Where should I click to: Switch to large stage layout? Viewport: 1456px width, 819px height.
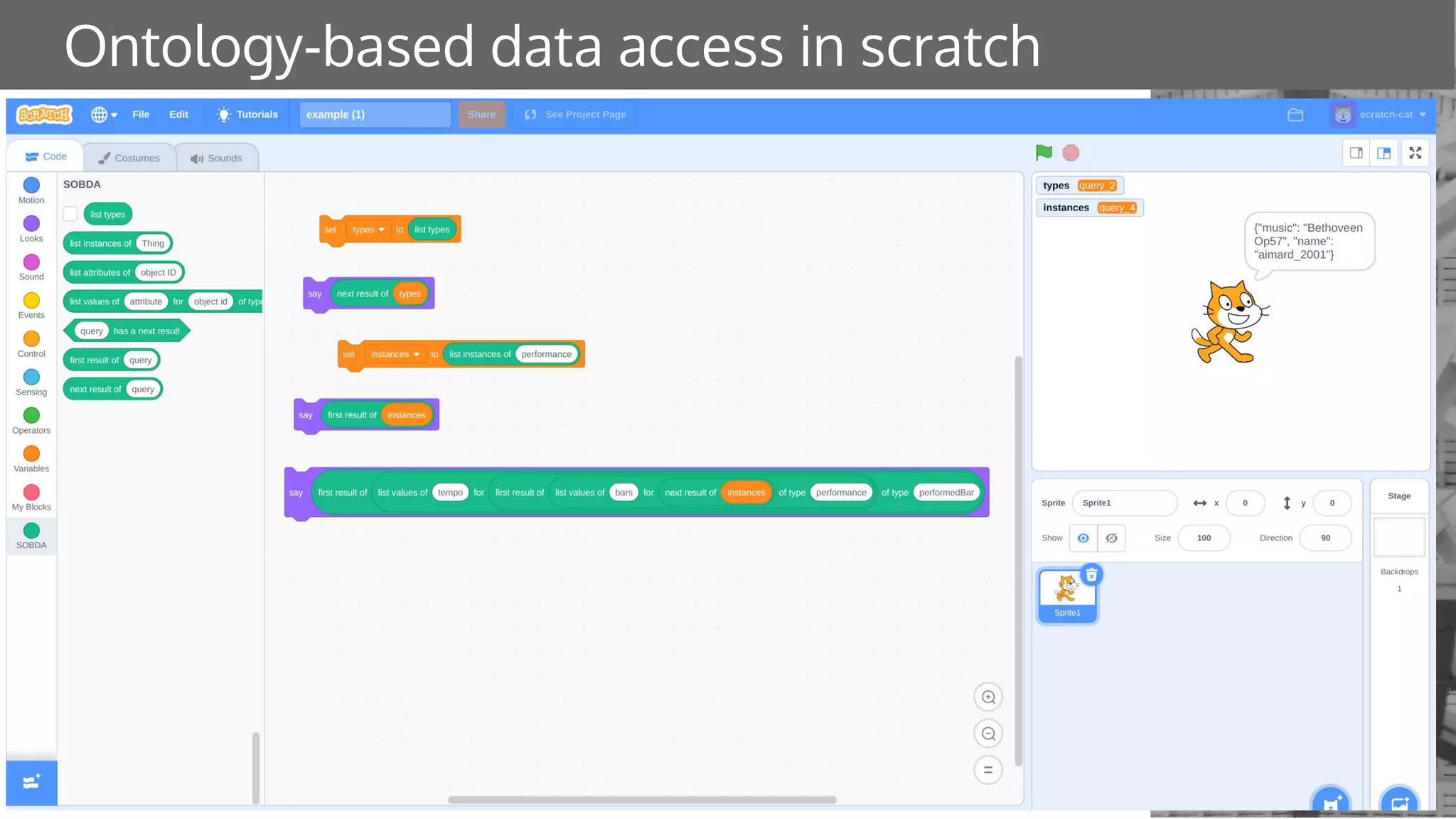click(1383, 153)
